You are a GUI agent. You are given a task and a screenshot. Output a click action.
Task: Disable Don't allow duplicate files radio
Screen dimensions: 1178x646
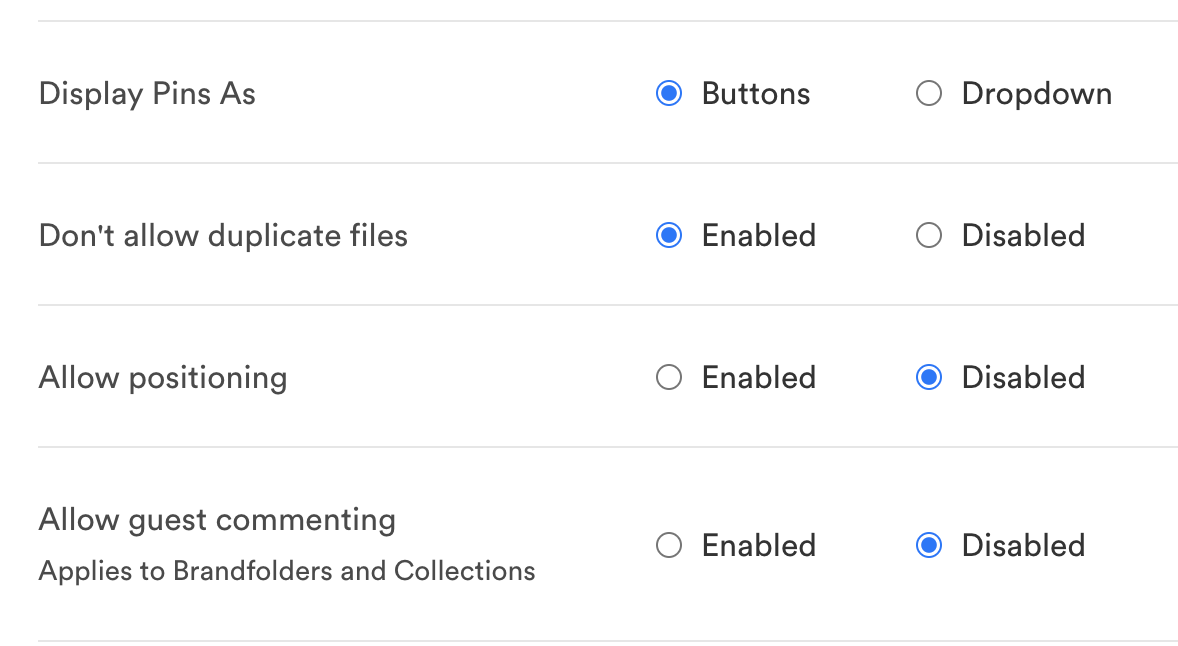pos(929,236)
